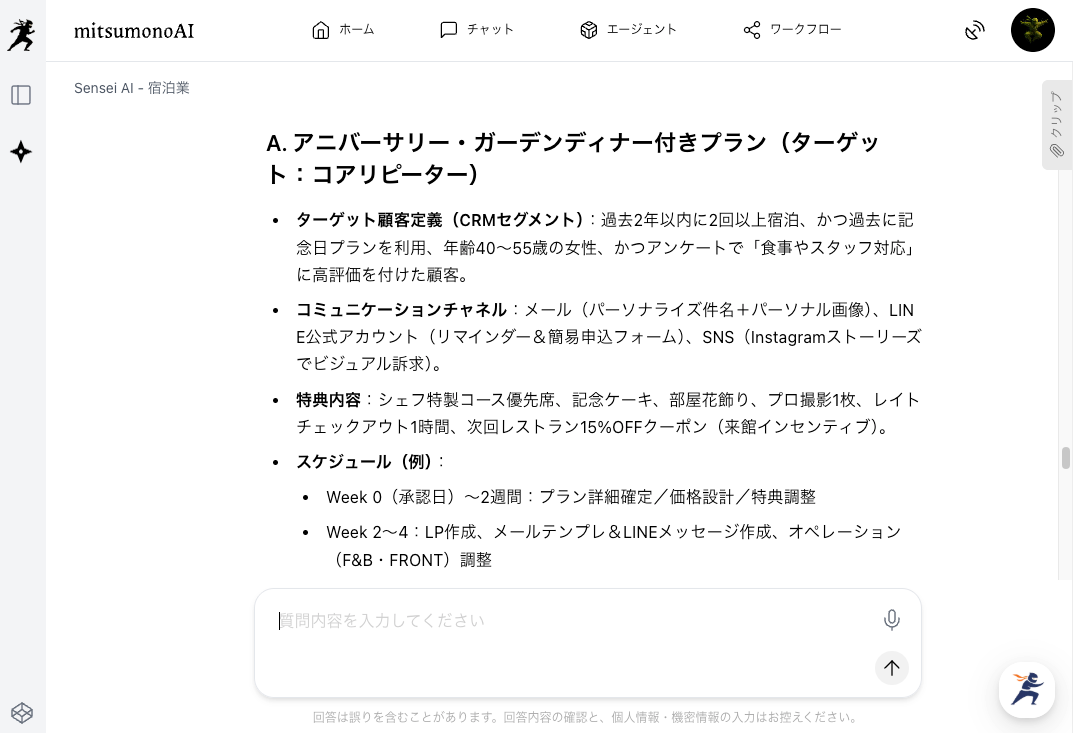The width and height of the screenshot is (1073, 733).
Task: Activate the microphone voice input icon
Action: pyautogui.click(x=892, y=620)
